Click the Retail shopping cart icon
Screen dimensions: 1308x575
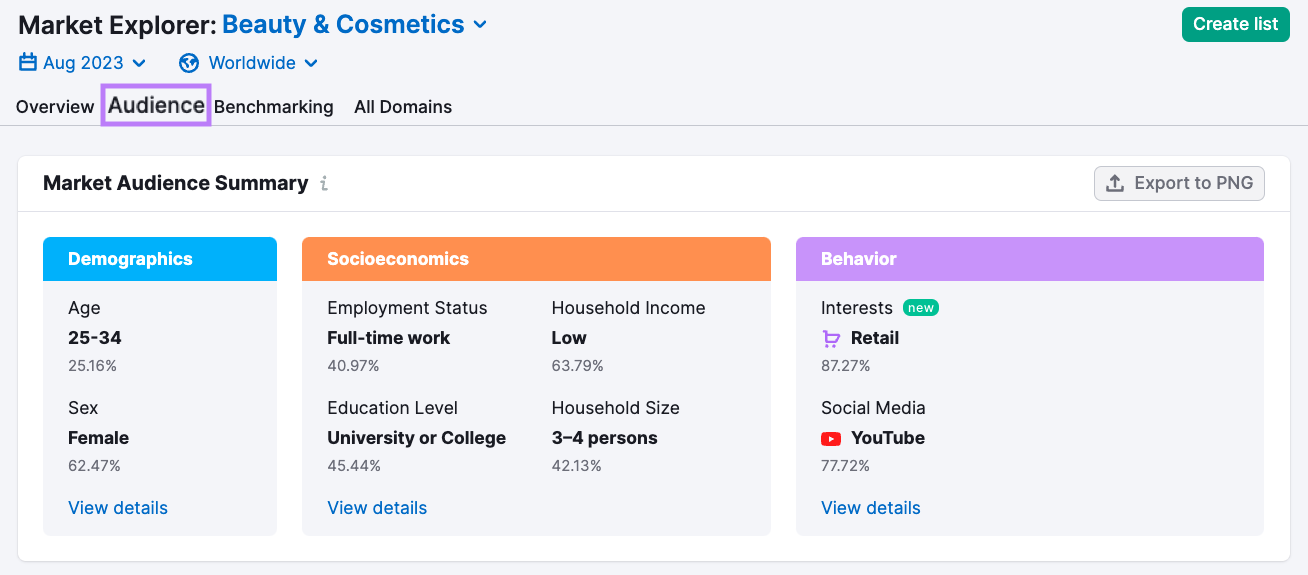tap(831, 339)
